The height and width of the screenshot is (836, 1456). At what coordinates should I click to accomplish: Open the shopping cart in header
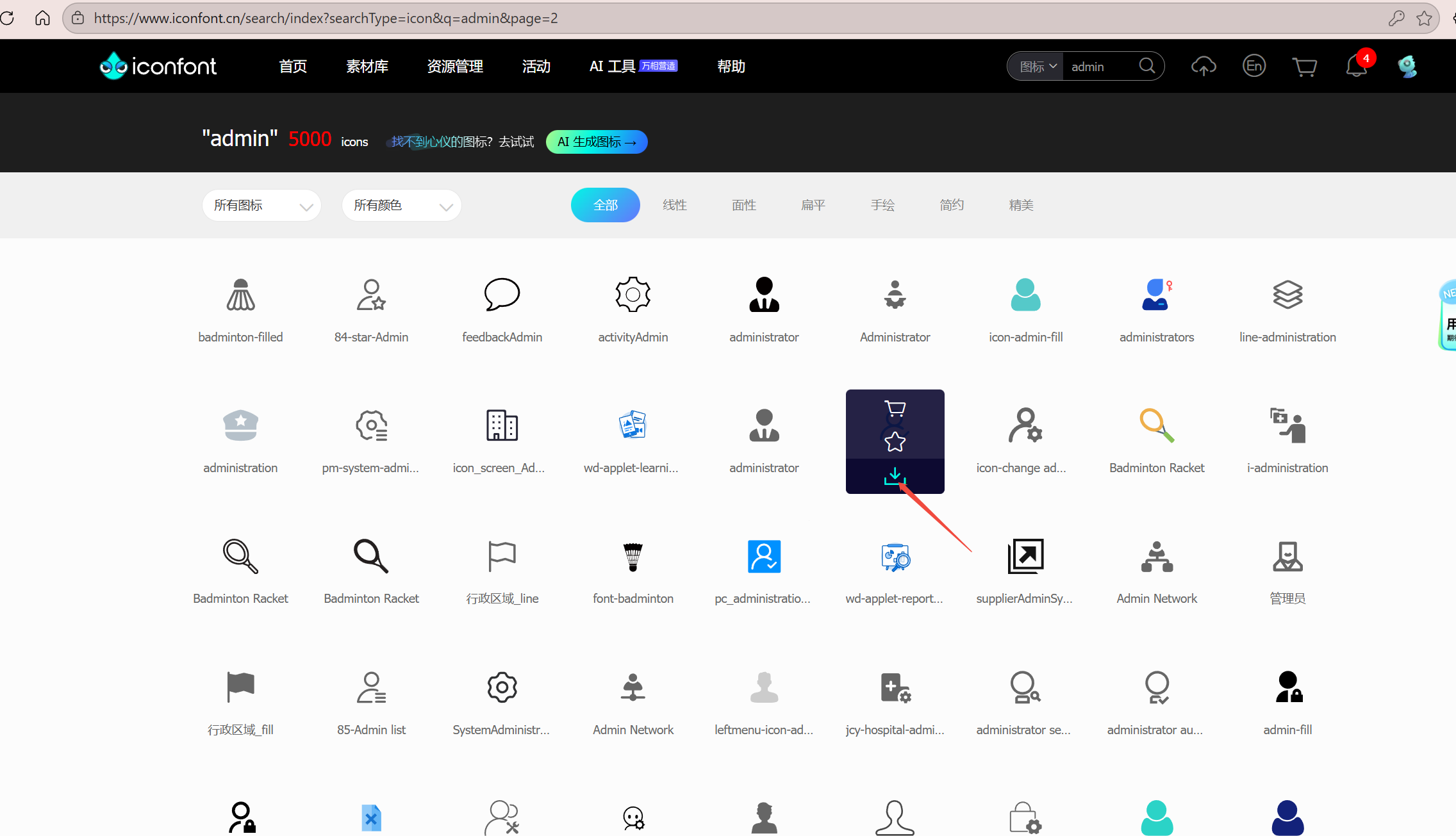[1304, 67]
